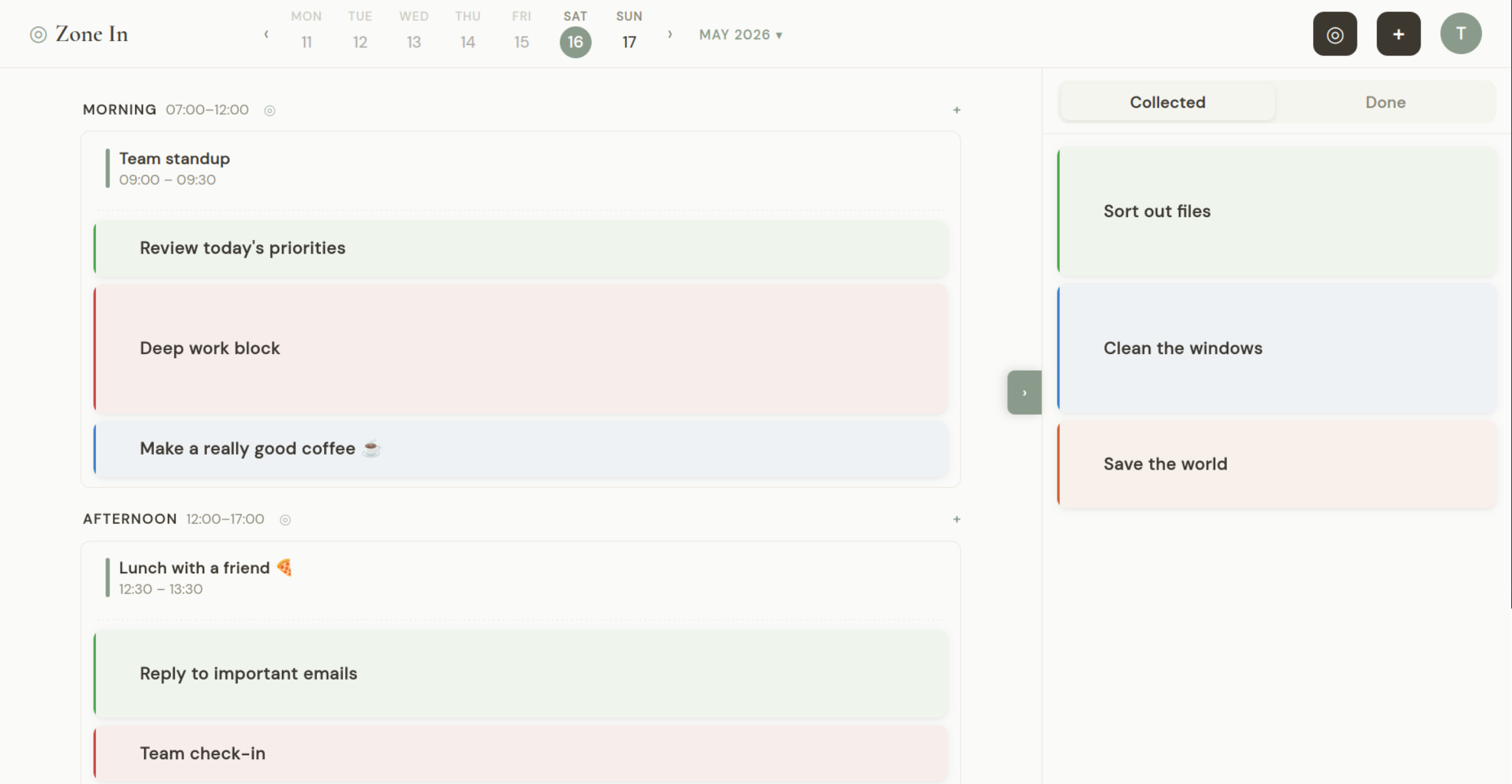Click the AFTERNOON section heading

pyautogui.click(x=130, y=519)
